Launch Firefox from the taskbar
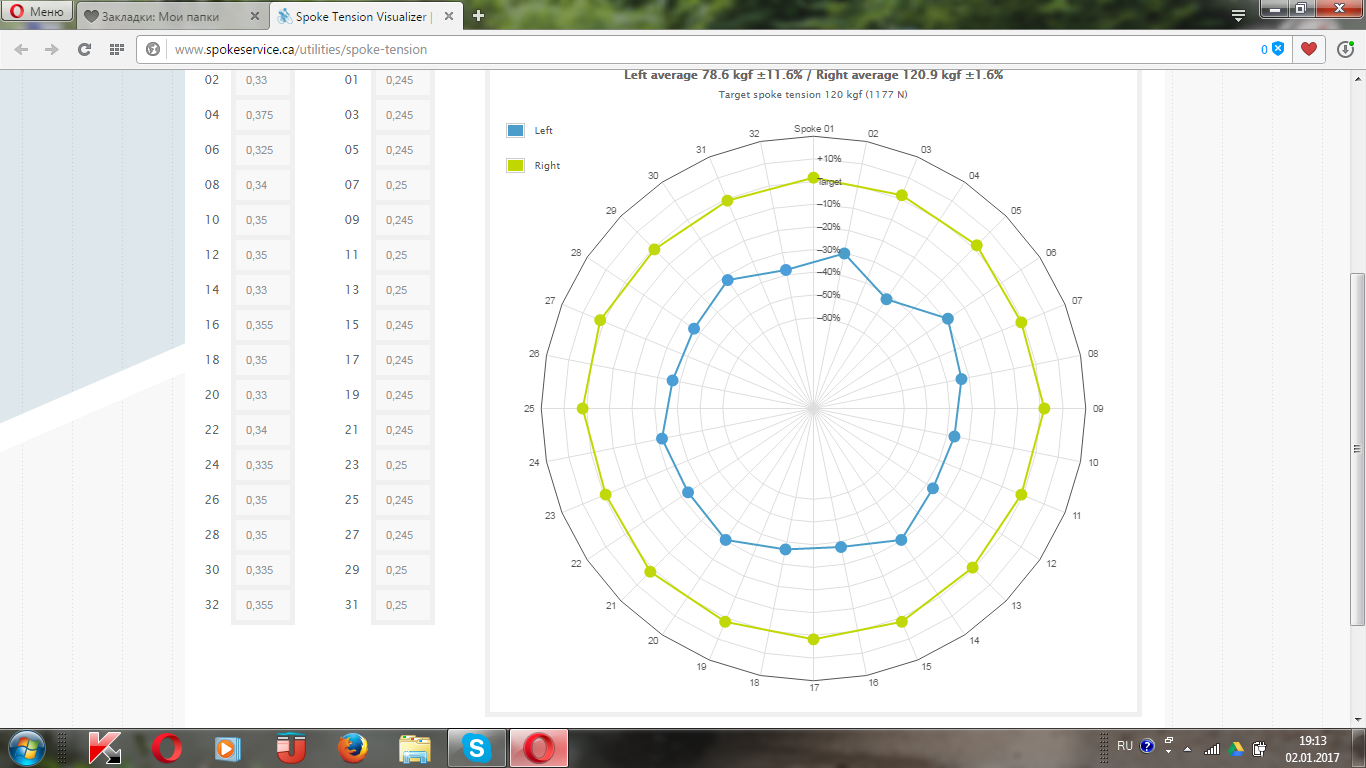Viewport: 1366px width, 768px height. (x=350, y=747)
